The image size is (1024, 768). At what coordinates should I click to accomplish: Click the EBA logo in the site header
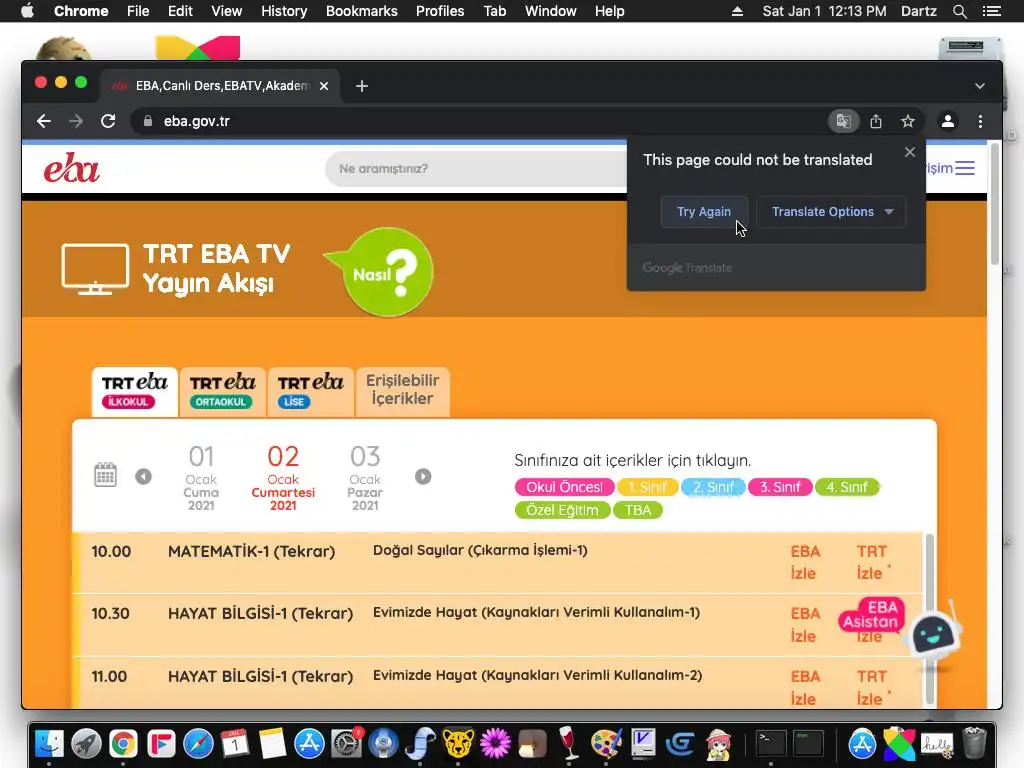click(72, 168)
